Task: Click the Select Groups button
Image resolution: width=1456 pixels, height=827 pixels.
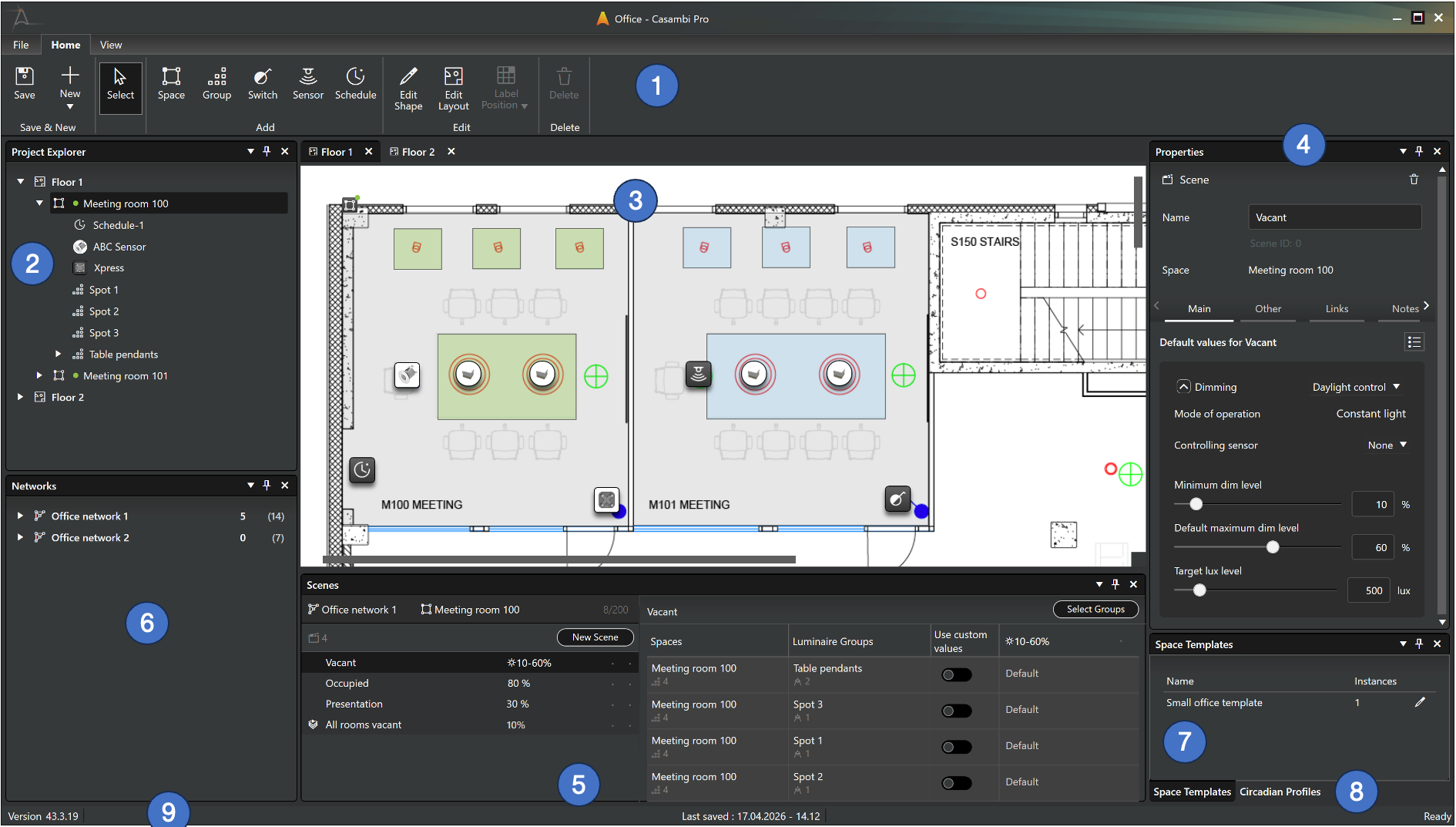Action: coord(1095,610)
